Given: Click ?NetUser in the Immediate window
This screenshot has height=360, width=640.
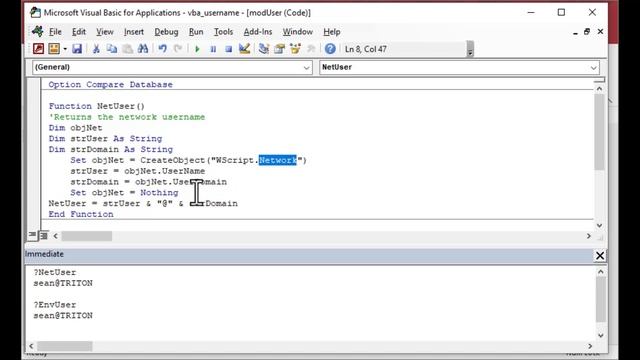Looking at the screenshot, I should pos(55,272).
